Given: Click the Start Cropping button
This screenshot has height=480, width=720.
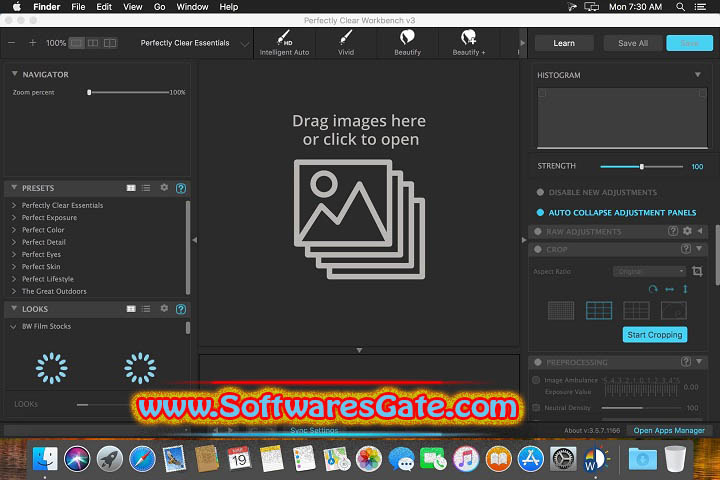Looking at the screenshot, I should pyautogui.click(x=654, y=335).
